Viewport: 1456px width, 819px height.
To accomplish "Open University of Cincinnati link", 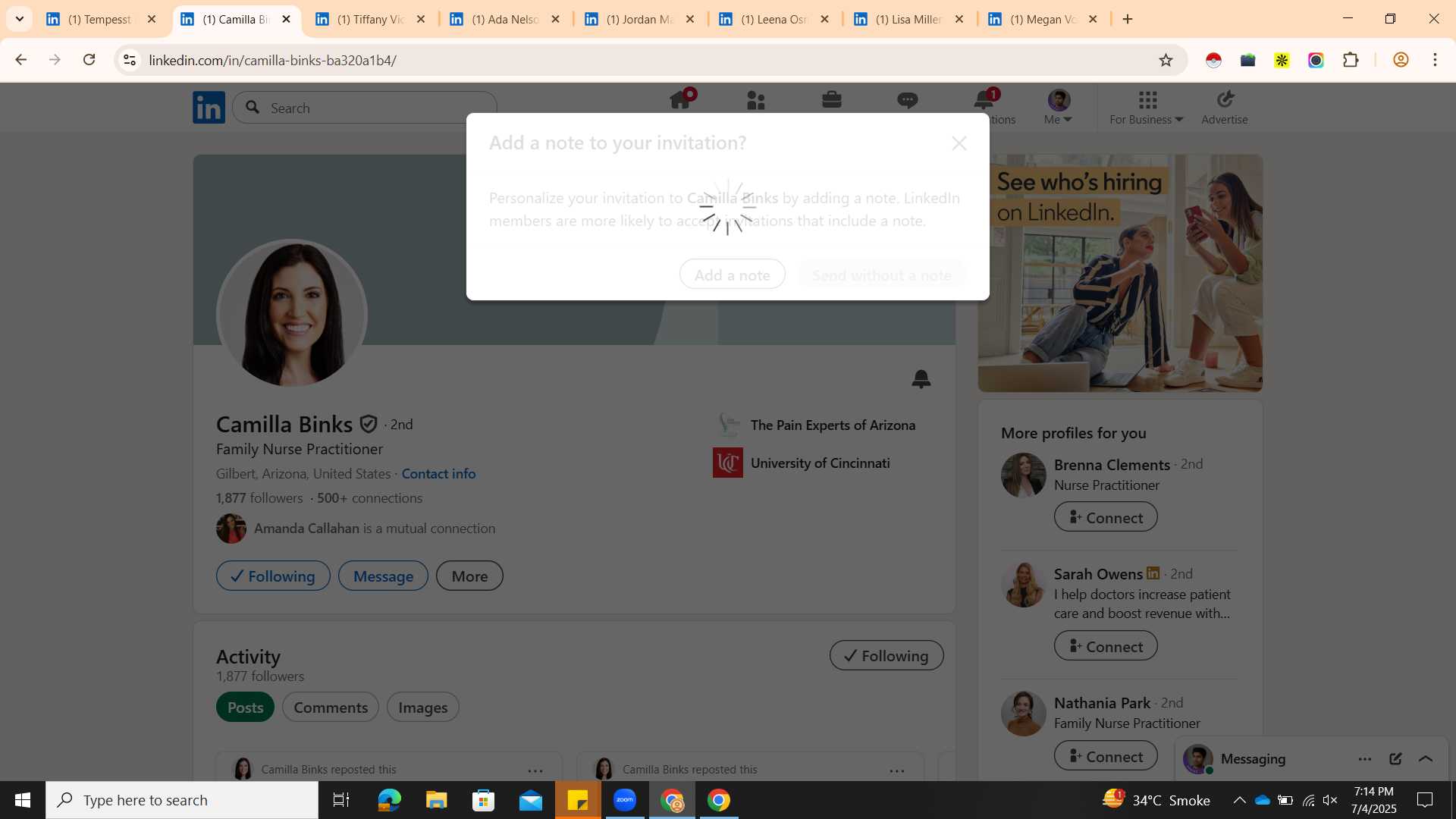I will click(802, 463).
